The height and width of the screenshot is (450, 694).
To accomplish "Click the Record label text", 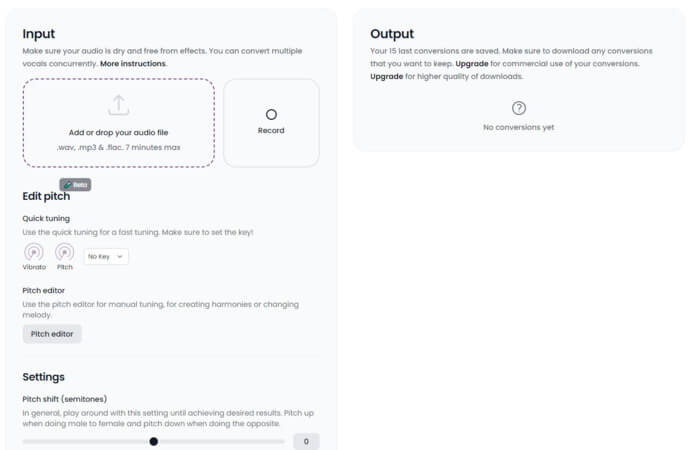I will click(271, 130).
